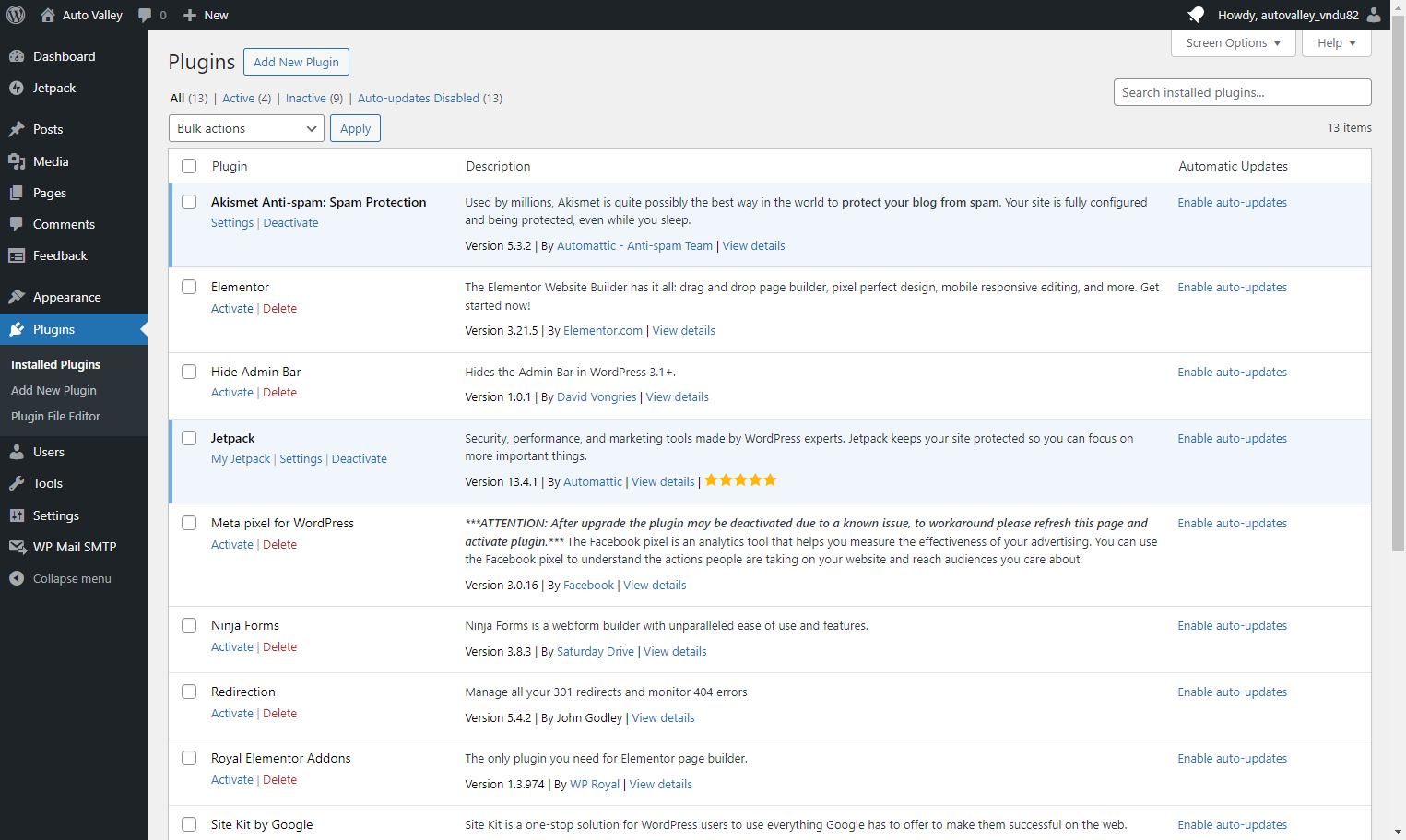1406x840 pixels.
Task: Expand the Screen Options panel
Action: tap(1234, 42)
